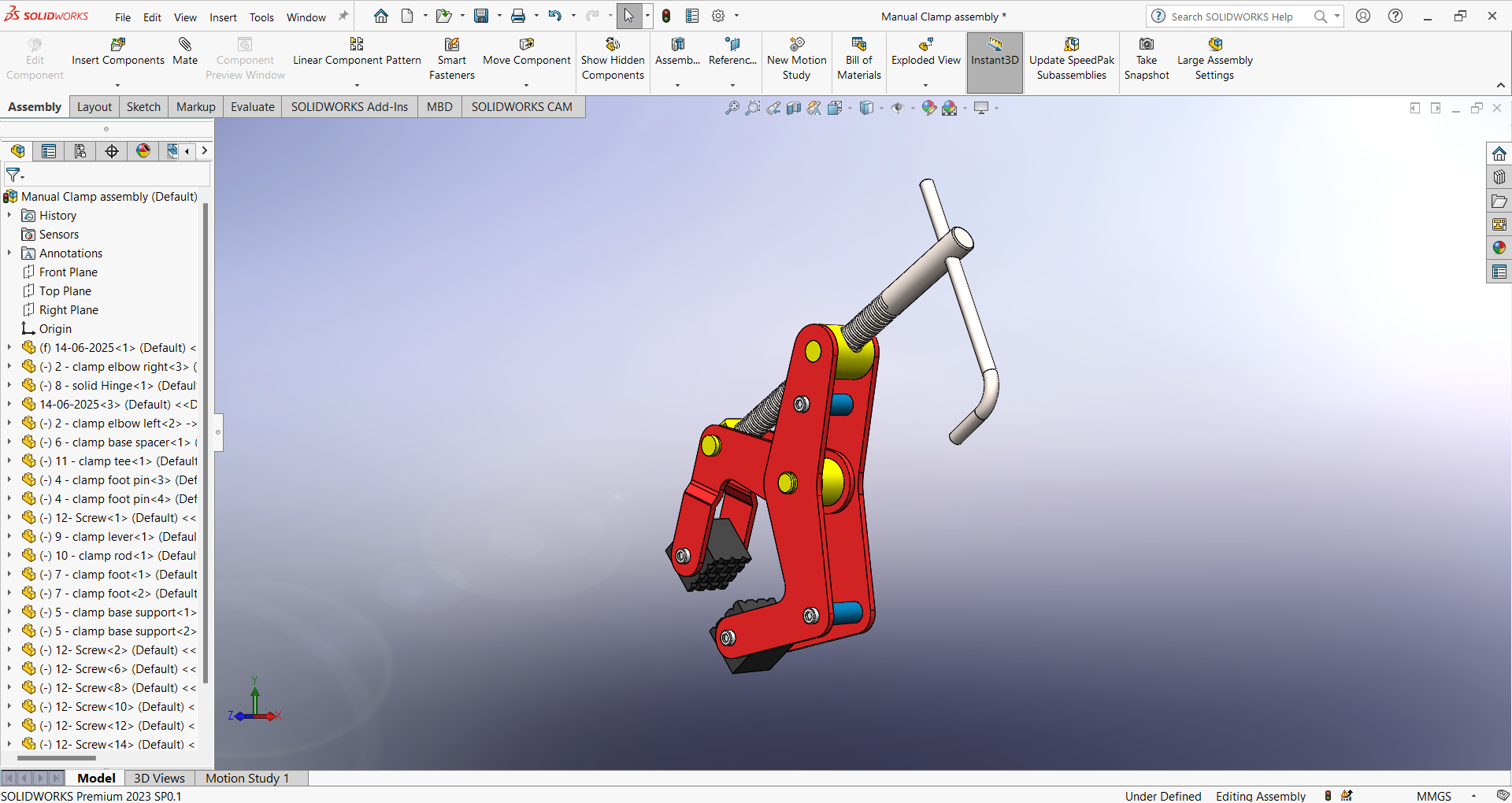Click Smart Fasteners button
1512x803 pixels.
click(x=452, y=60)
